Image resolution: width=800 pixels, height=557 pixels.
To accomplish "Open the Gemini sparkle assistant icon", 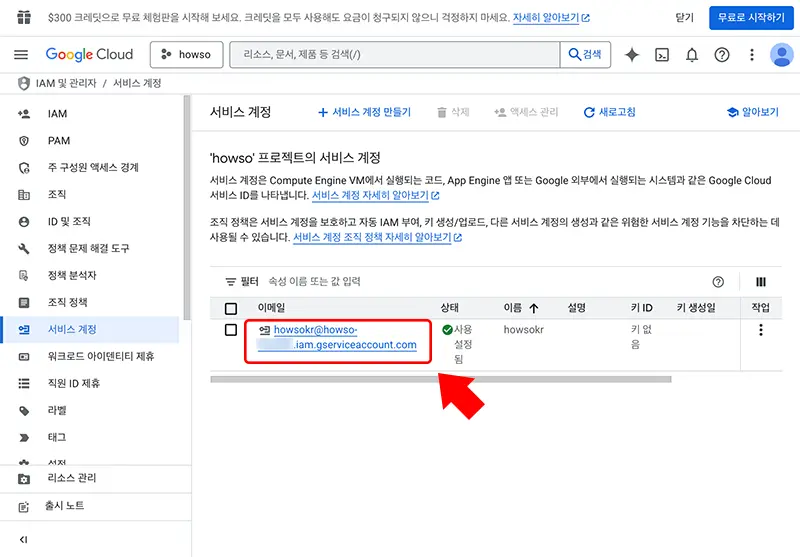I will tap(632, 55).
